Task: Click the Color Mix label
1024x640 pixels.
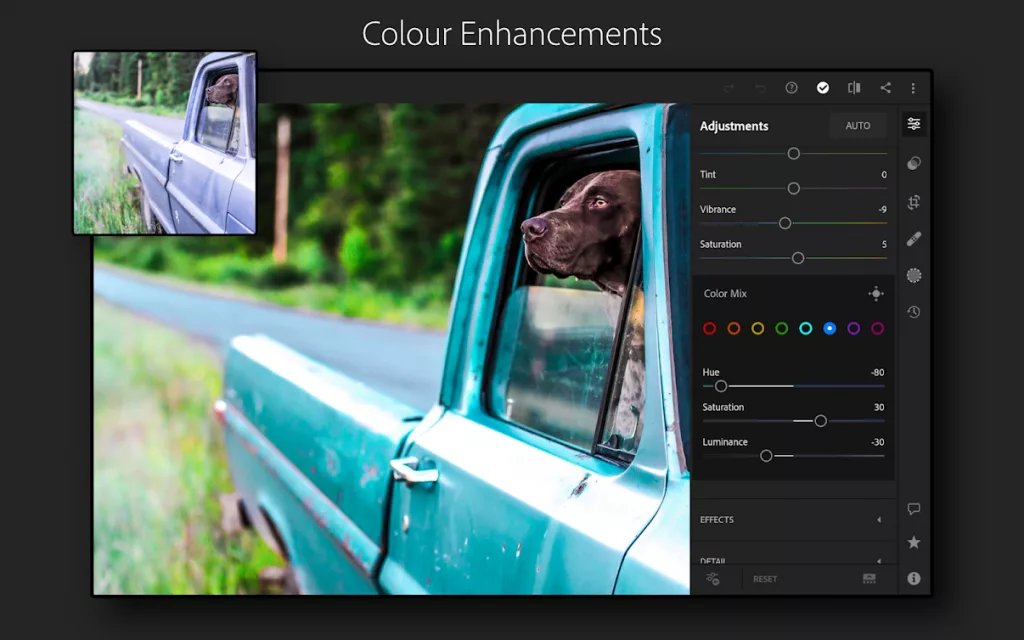Action: (x=725, y=294)
